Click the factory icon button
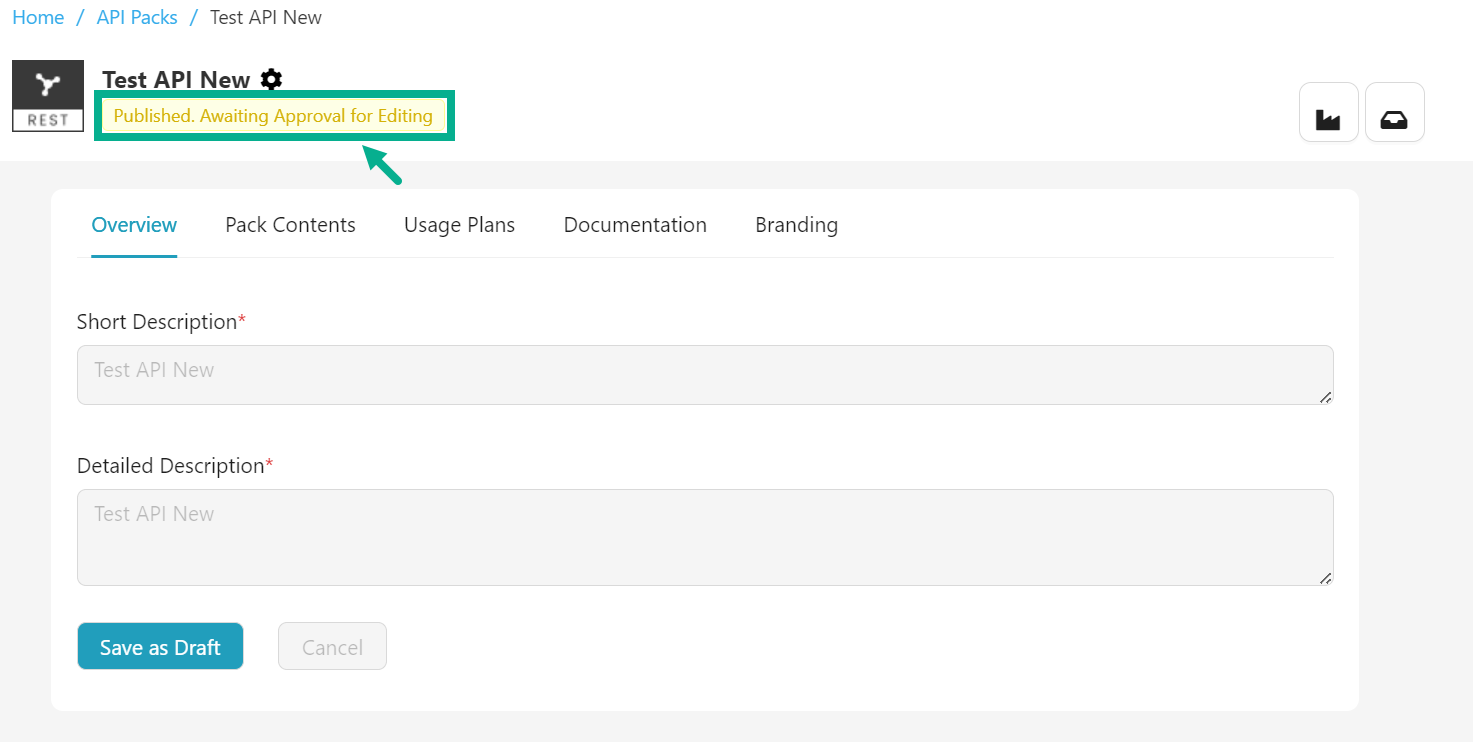 tap(1328, 112)
